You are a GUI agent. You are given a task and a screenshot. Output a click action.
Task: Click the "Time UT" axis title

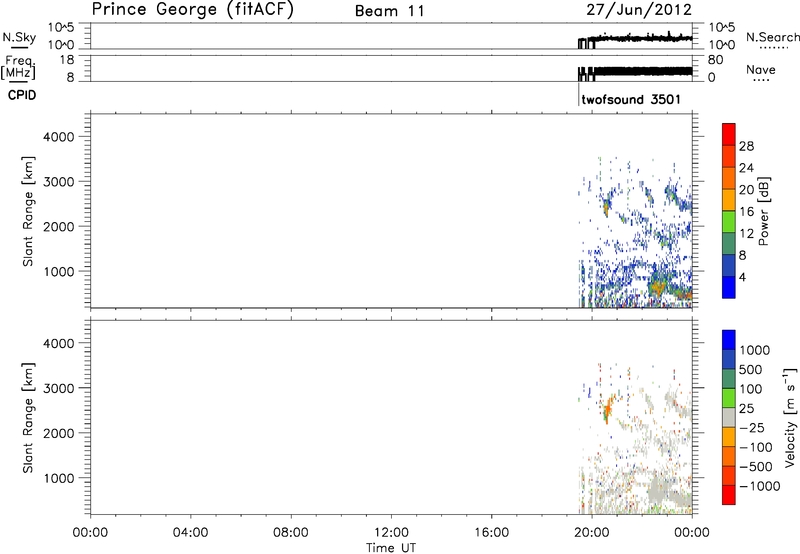391,548
